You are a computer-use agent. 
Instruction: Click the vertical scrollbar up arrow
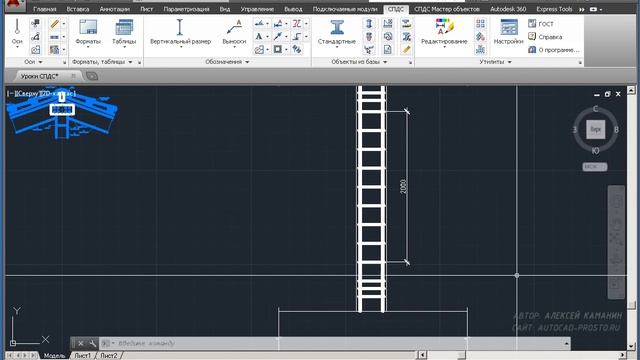point(631,90)
